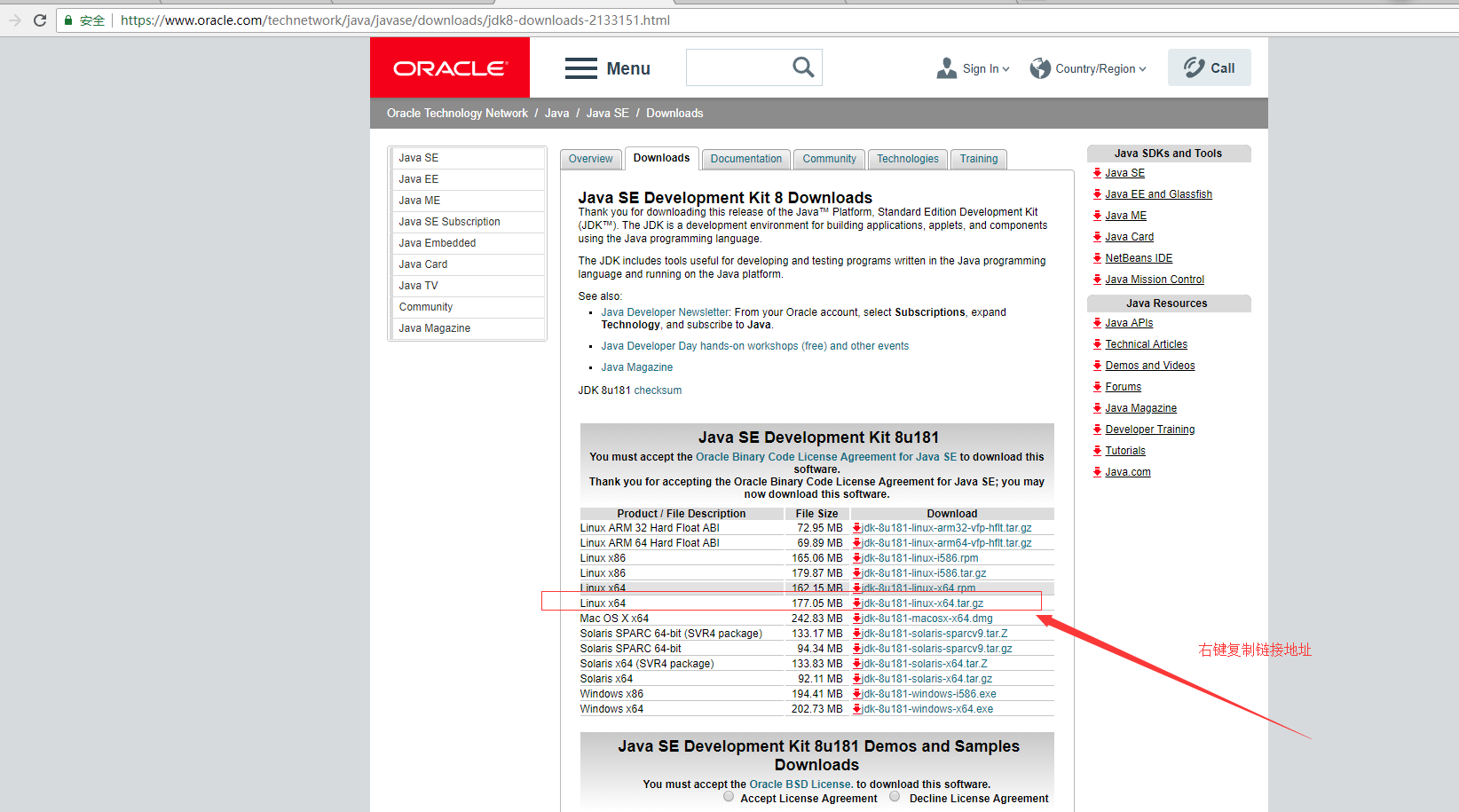Click red arrow icon beside Java SE sidebar link
Screen dimensions: 1459x812
coord(1098,173)
